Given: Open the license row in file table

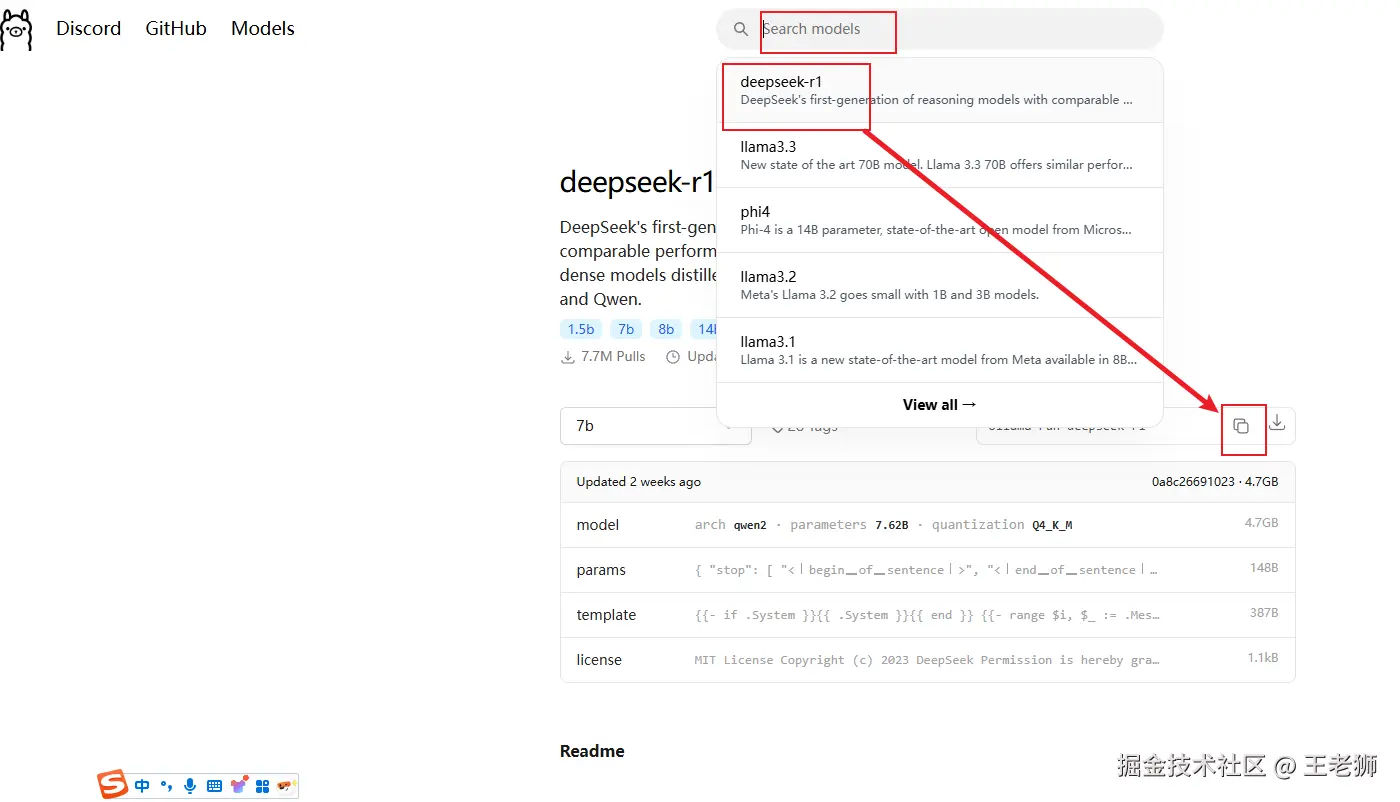Looking at the screenshot, I should tap(927, 660).
